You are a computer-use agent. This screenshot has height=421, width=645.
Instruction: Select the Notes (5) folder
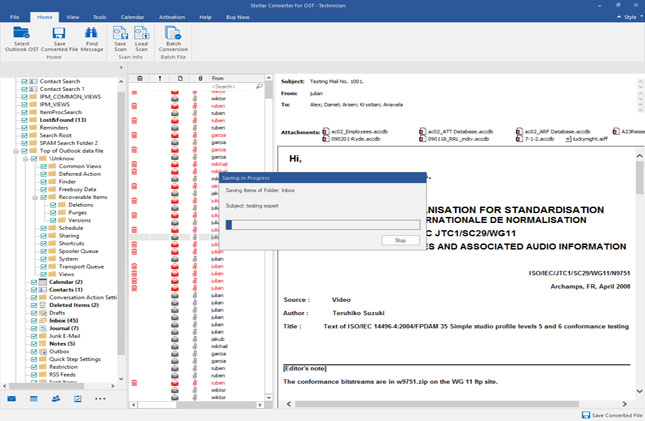click(62, 344)
